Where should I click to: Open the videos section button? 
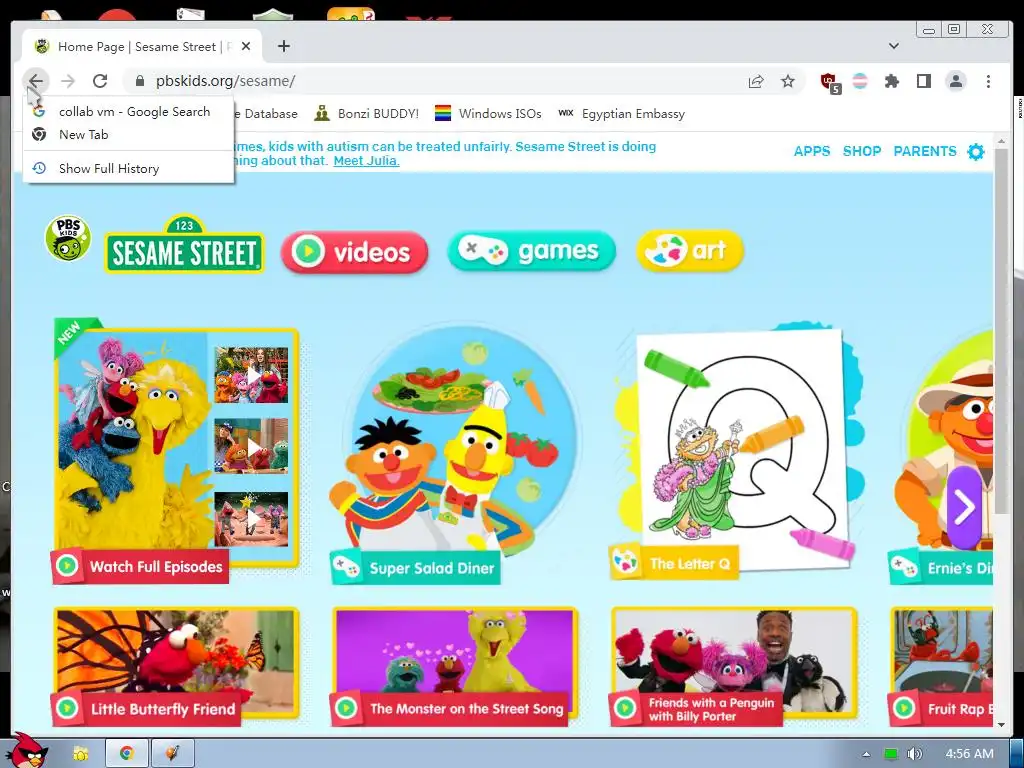355,252
